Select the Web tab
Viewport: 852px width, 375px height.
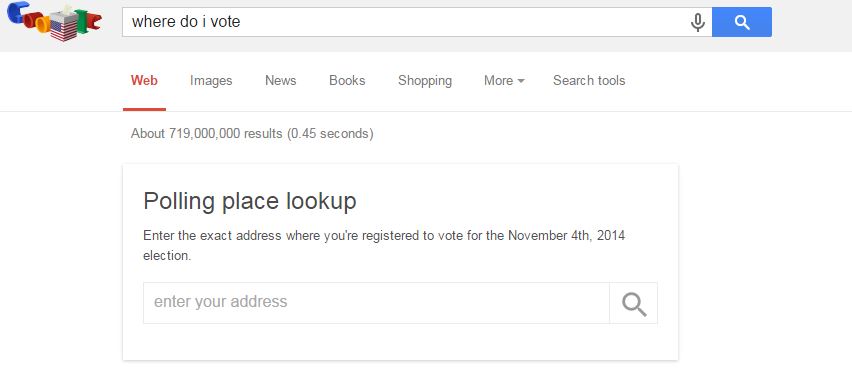point(144,80)
